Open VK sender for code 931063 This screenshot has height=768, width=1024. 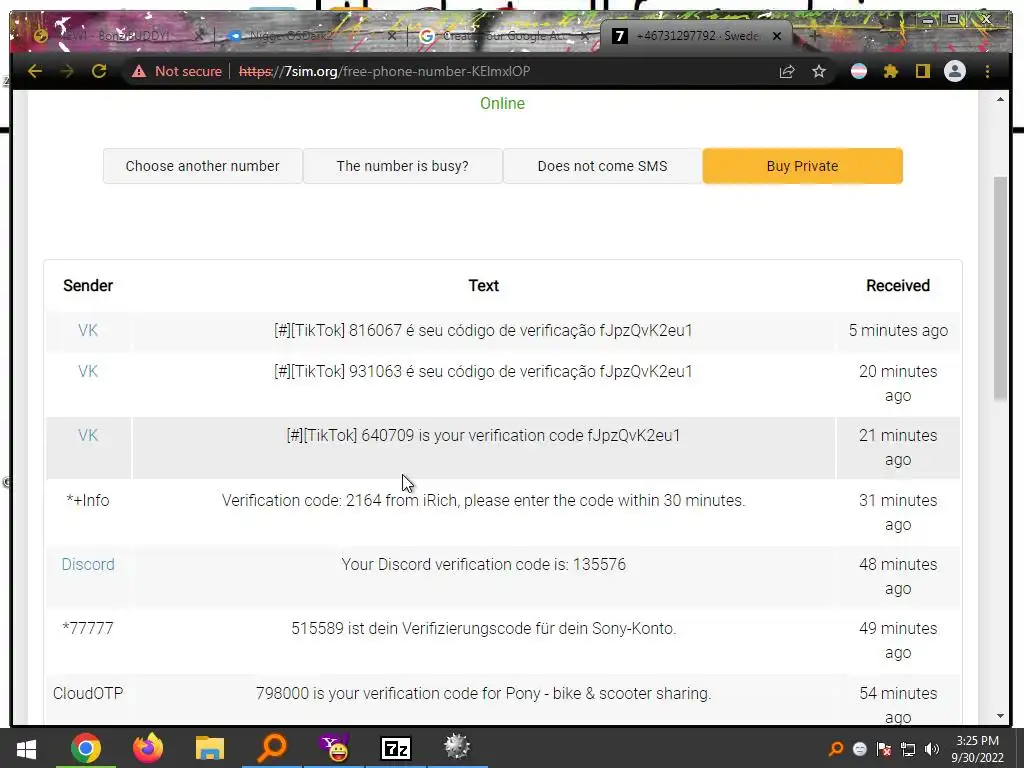tap(88, 372)
